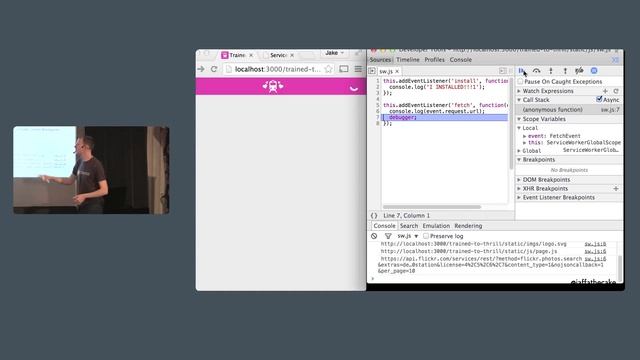Image resolution: width=640 pixels, height=360 pixels.
Task: Open Jake profile dropdown in browser
Action: pyautogui.click(x=335, y=53)
